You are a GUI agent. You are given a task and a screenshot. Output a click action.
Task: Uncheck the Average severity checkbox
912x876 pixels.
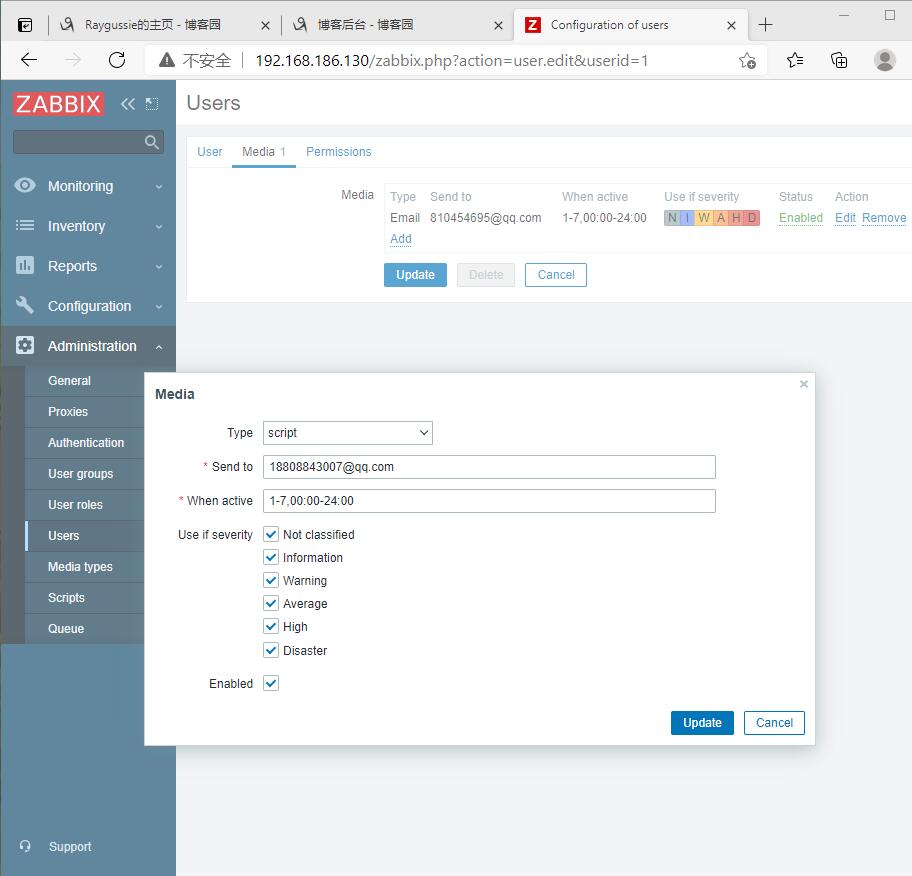(271, 603)
